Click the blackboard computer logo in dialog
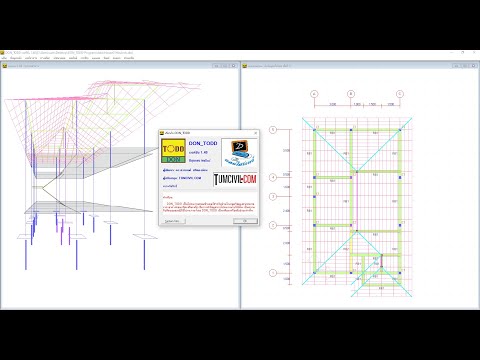This screenshot has width=480, height=360. (239, 153)
